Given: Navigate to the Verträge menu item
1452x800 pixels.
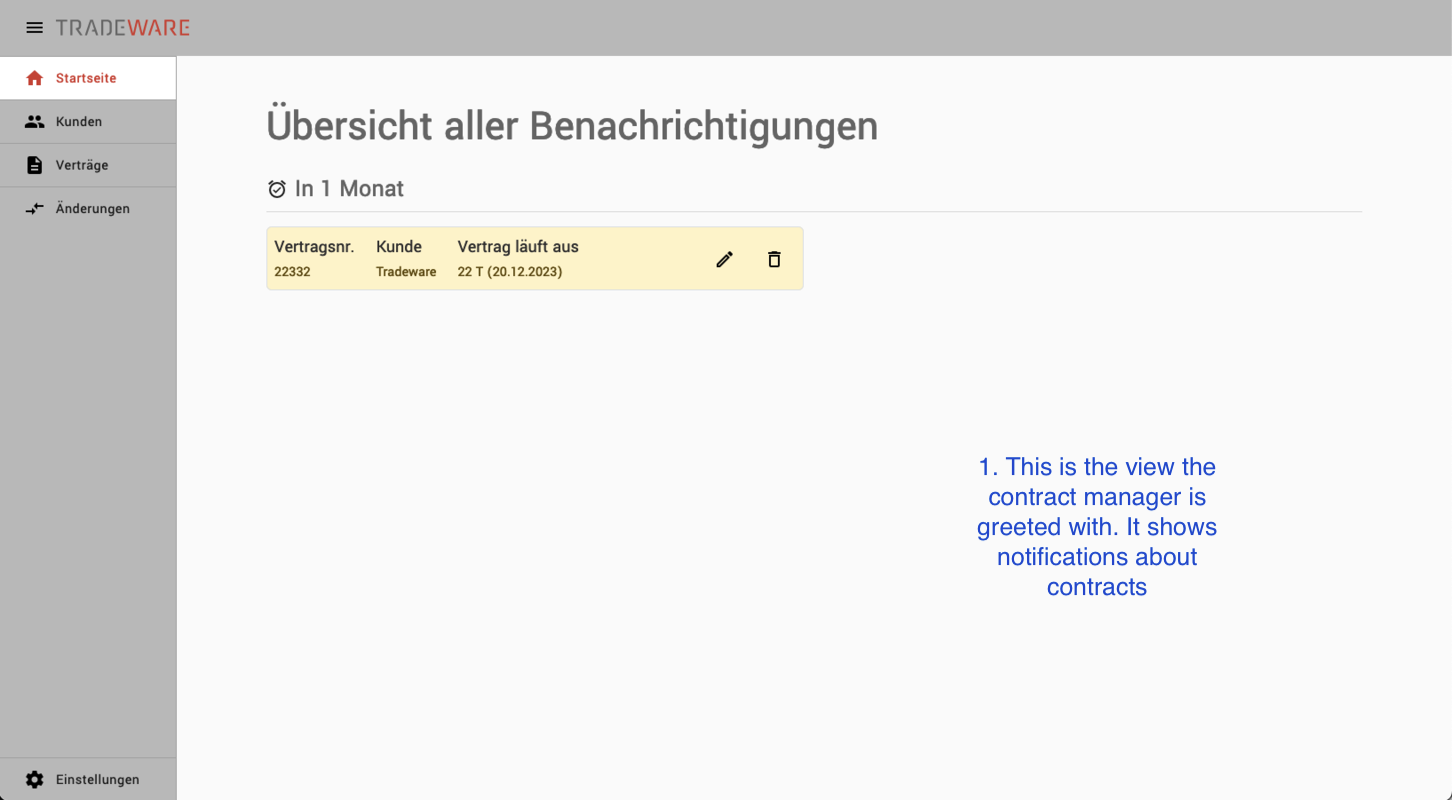Looking at the screenshot, I should pyautogui.click(x=88, y=165).
